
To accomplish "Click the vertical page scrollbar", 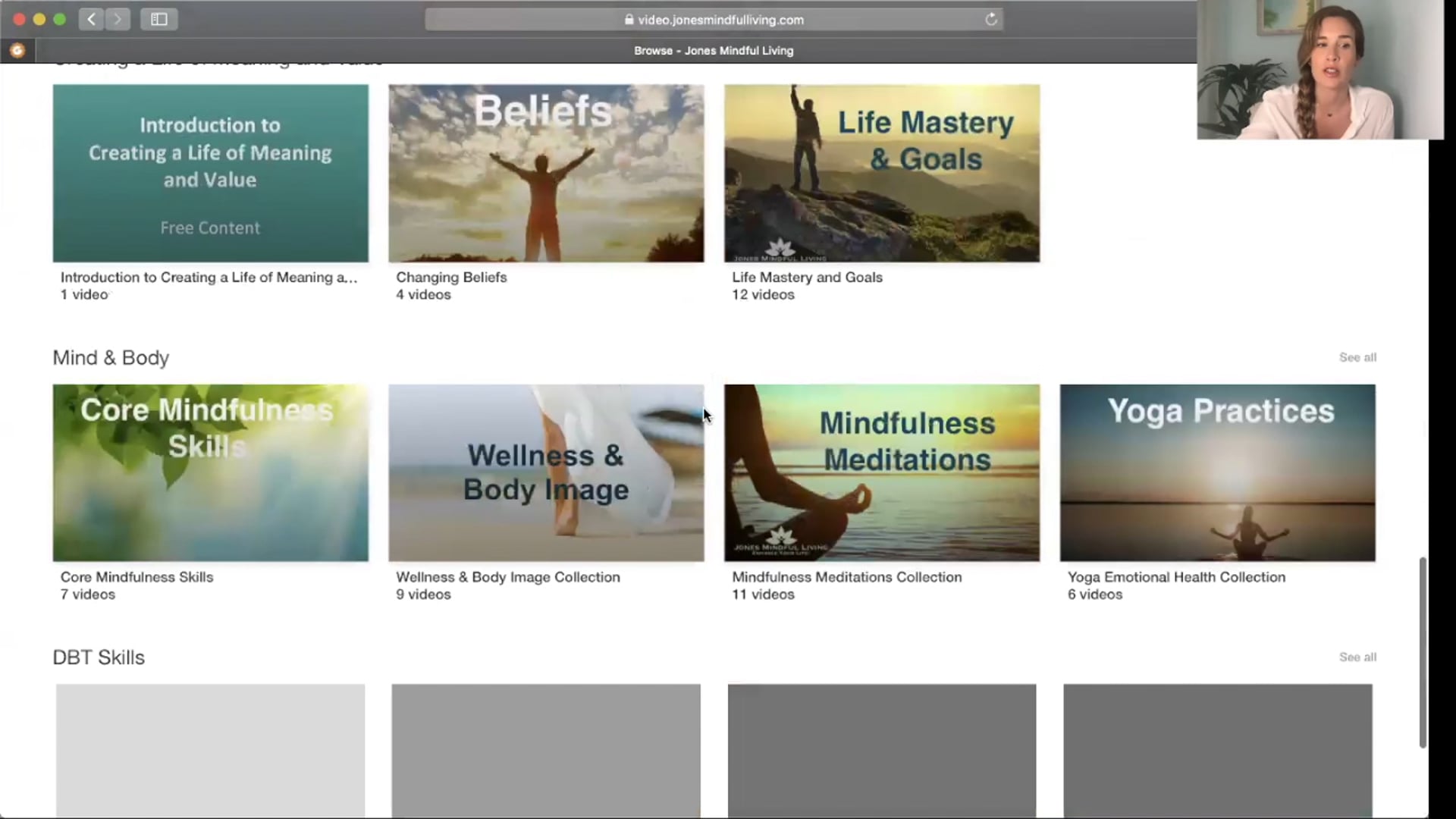I will pos(1423,652).
